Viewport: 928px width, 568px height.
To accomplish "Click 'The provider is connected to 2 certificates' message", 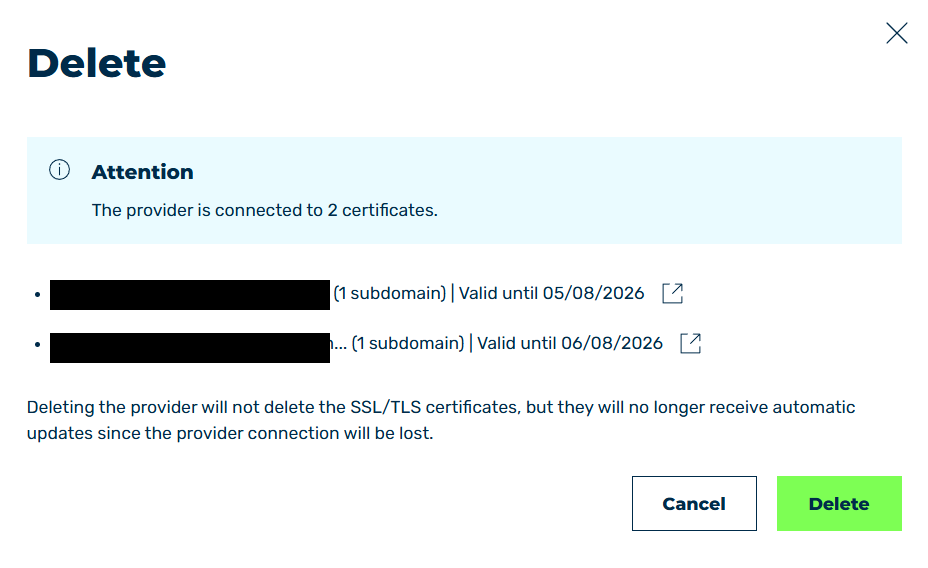I will tap(265, 211).
